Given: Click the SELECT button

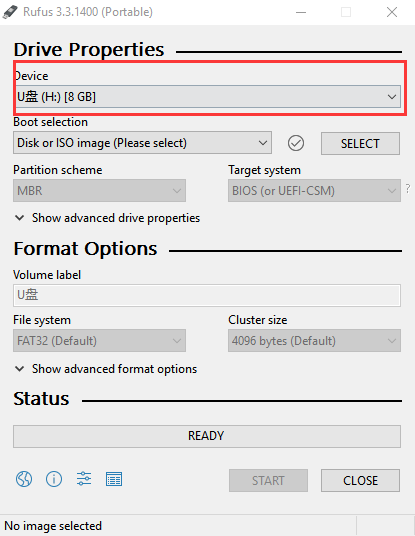Looking at the screenshot, I should 360,144.
